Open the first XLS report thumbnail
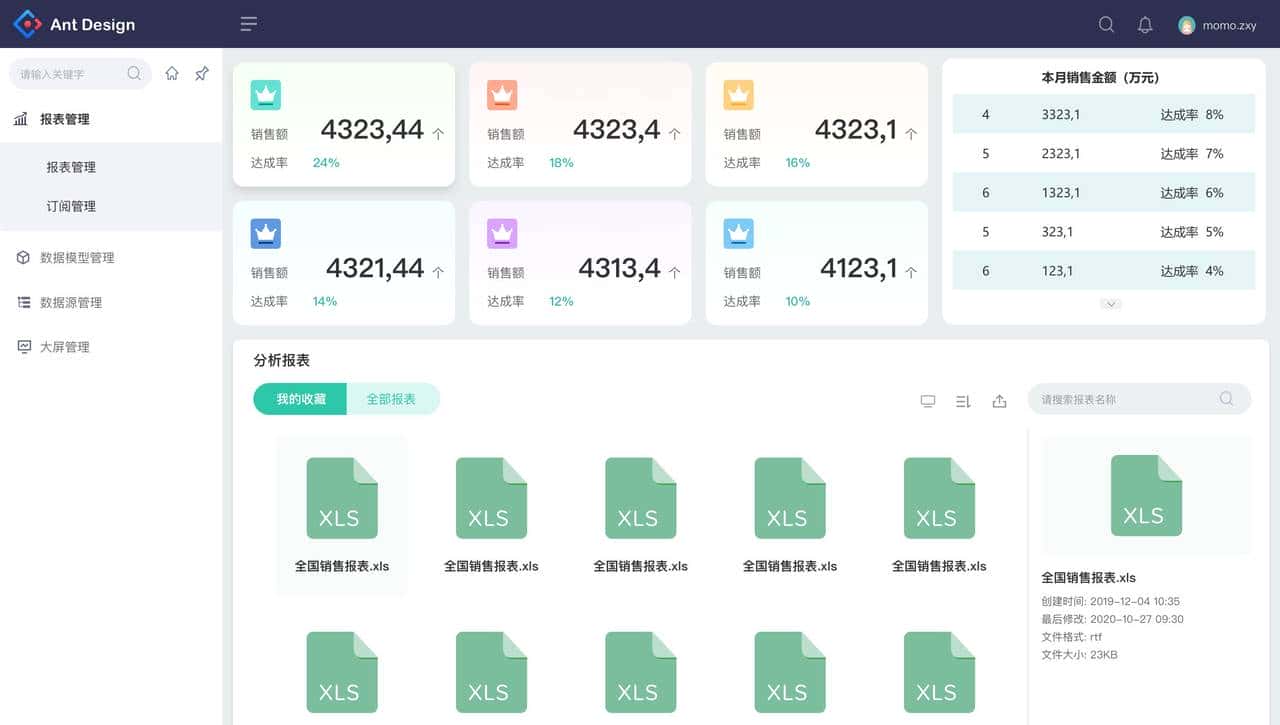 [342, 497]
